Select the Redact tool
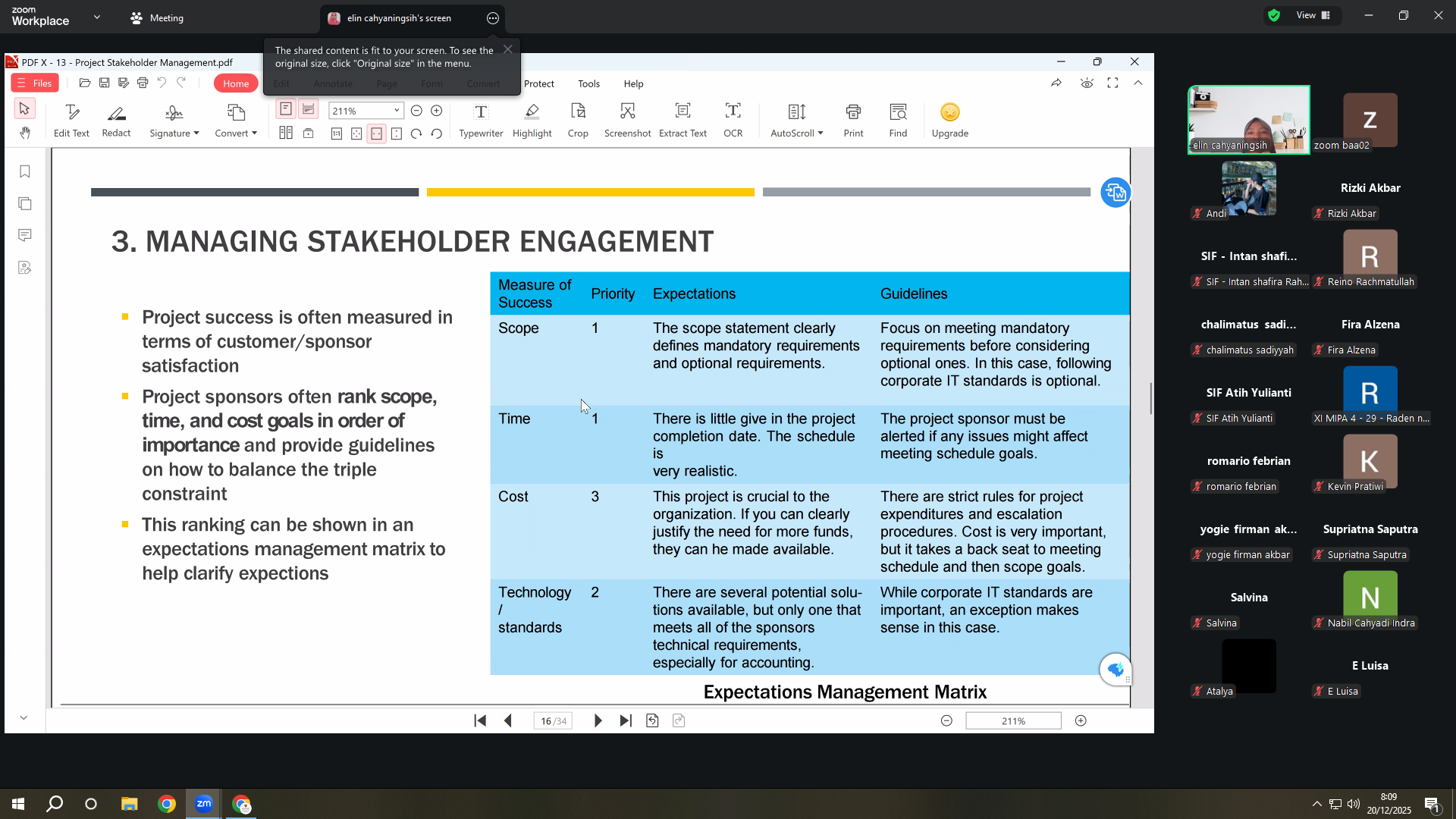This screenshot has width=1456, height=819. (116, 121)
